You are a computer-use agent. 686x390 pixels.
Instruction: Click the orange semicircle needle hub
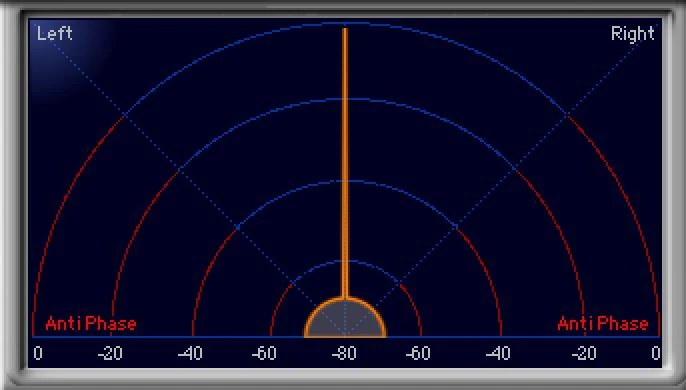345,317
